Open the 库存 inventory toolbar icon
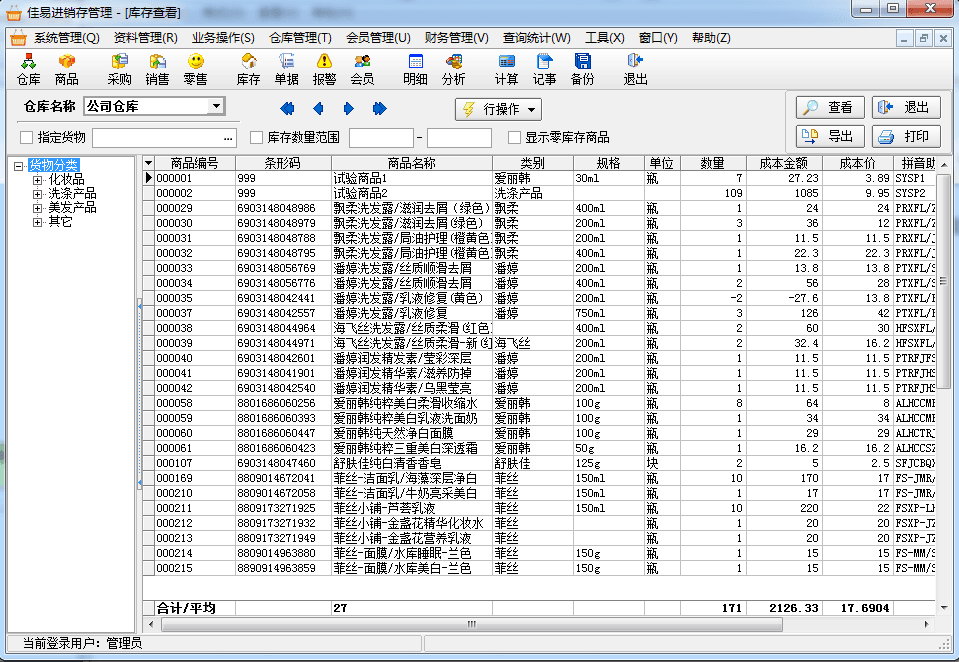This screenshot has width=959, height=662. [x=248, y=68]
